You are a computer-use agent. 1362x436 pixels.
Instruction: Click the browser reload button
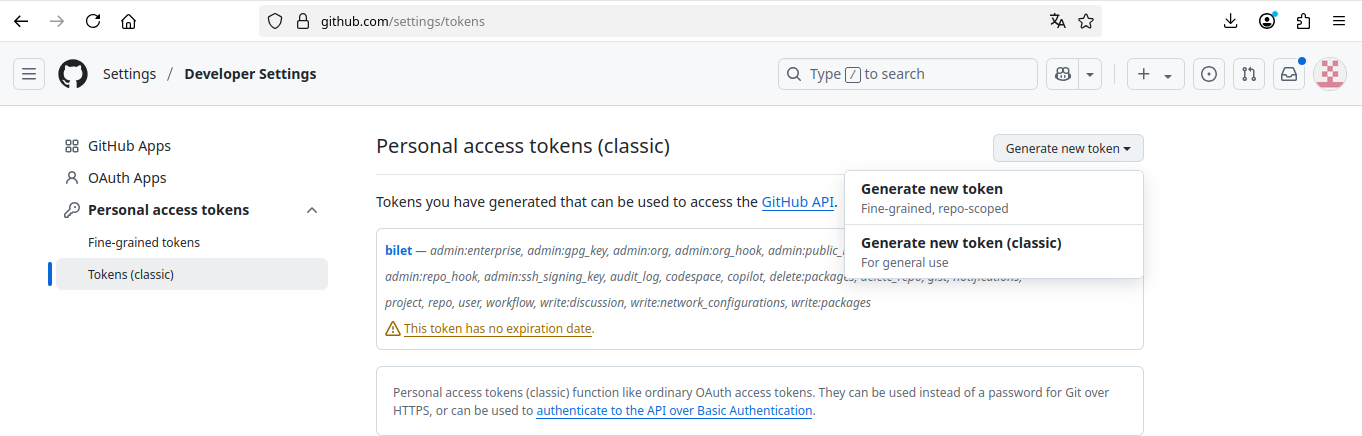coord(93,21)
